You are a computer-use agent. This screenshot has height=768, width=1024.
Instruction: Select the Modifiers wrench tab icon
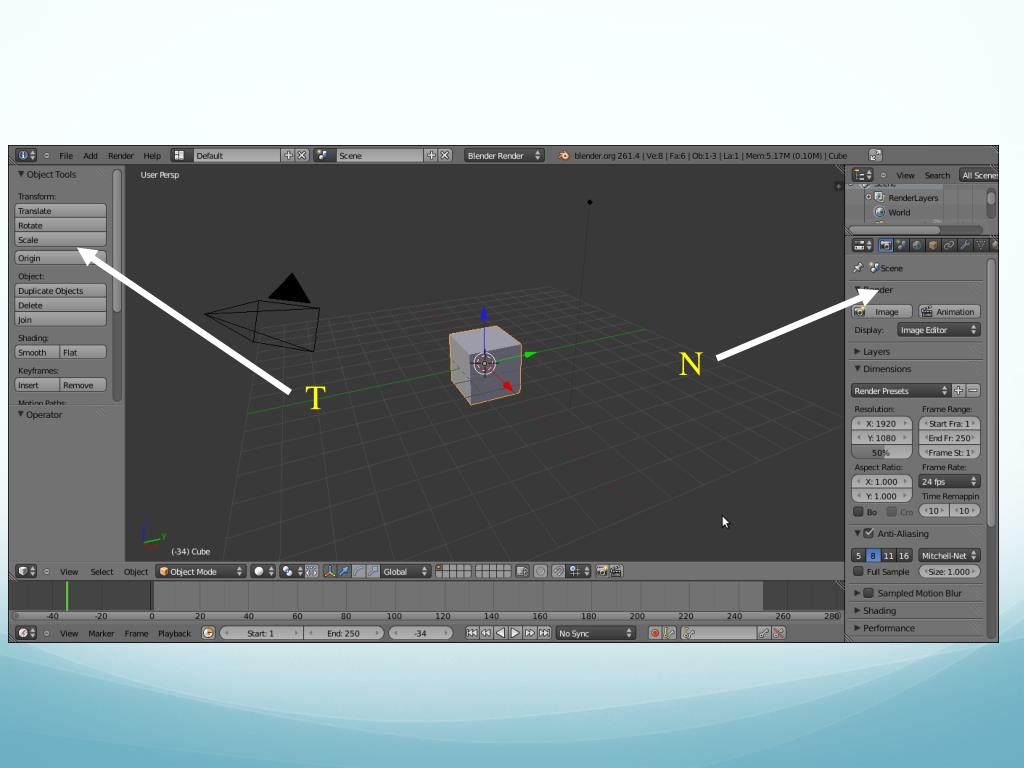coord(965,246)
